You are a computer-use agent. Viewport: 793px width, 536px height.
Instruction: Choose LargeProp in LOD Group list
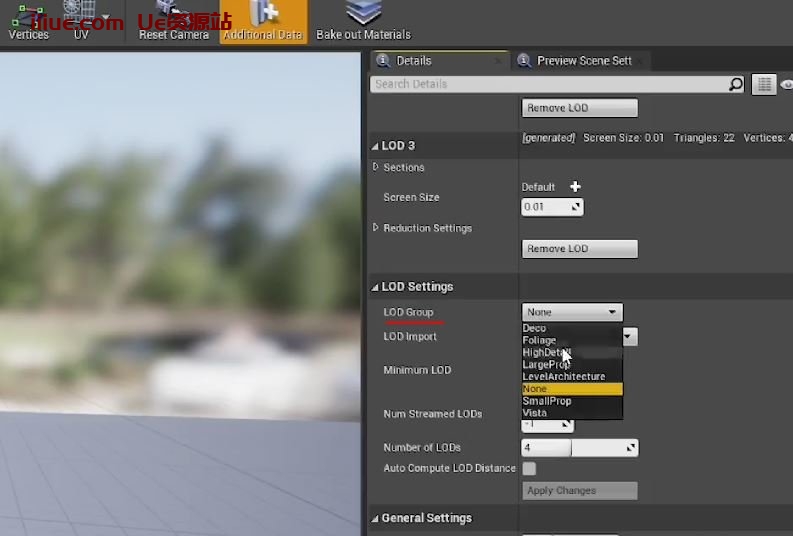click(572, 365)
